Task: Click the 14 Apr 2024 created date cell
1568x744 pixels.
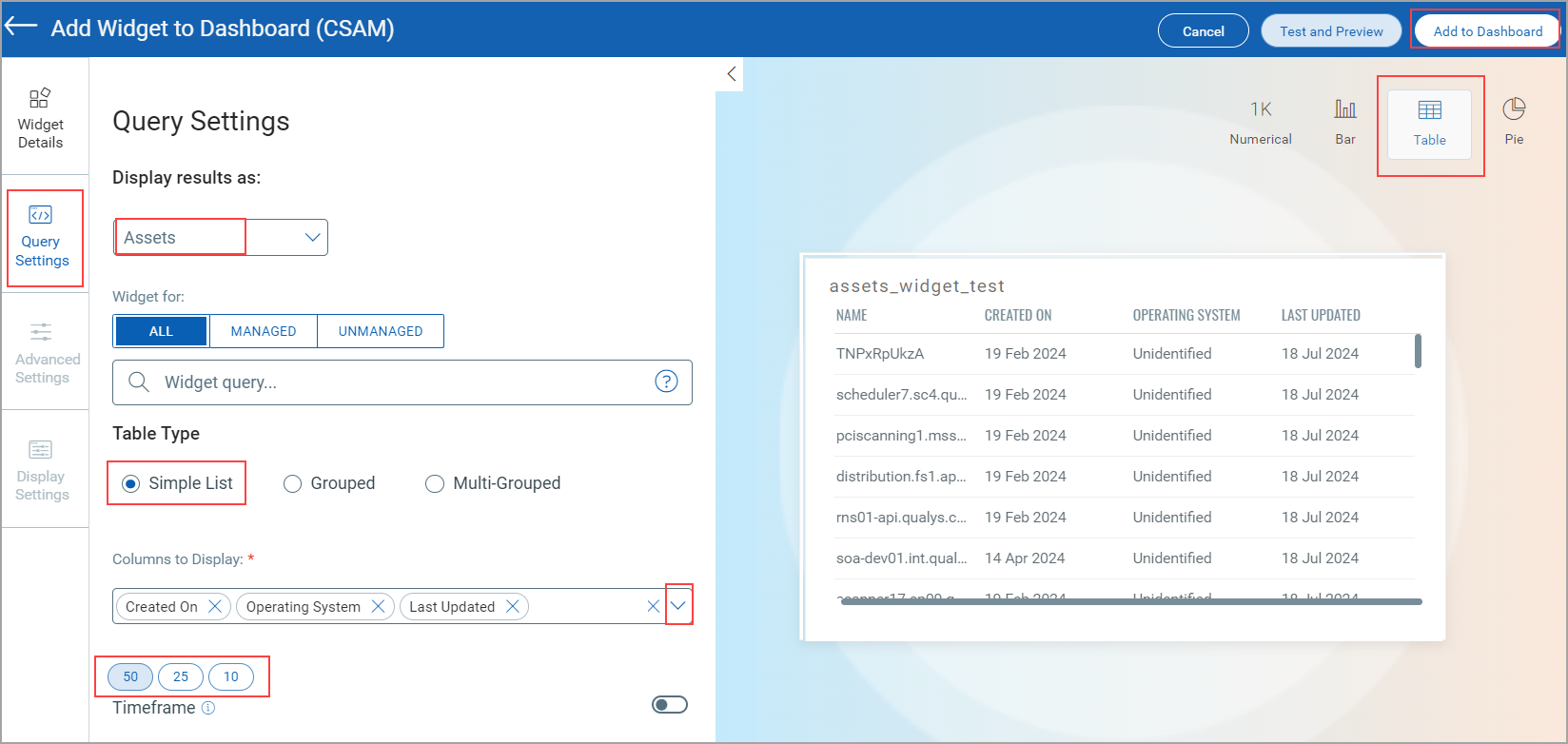Action: click(x=1025, y=558)
